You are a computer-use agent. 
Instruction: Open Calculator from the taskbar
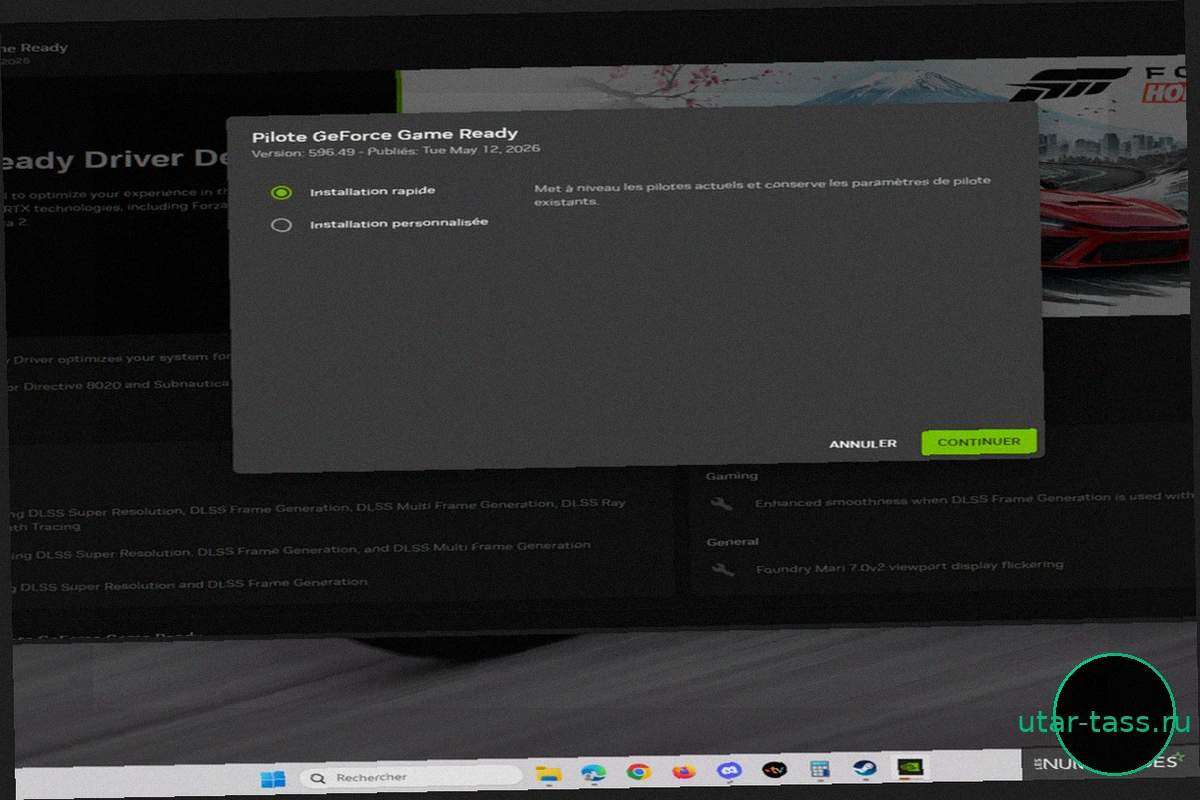tap(820, 770)
